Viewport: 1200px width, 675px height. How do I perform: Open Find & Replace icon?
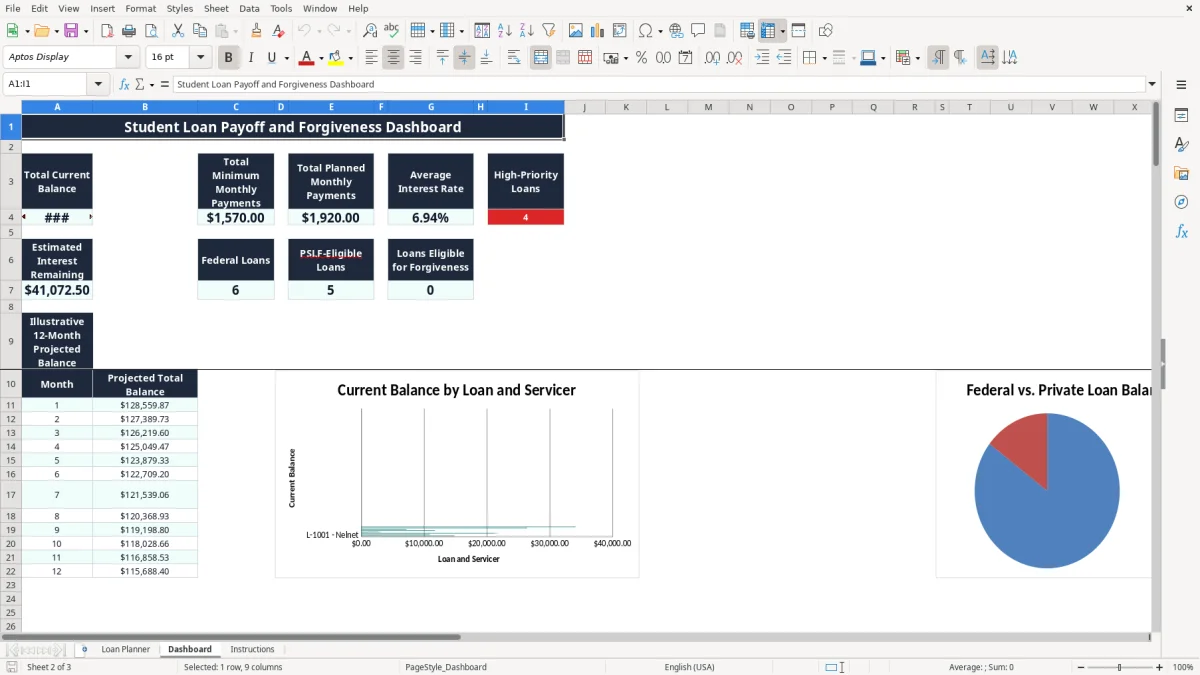(370, 31)
